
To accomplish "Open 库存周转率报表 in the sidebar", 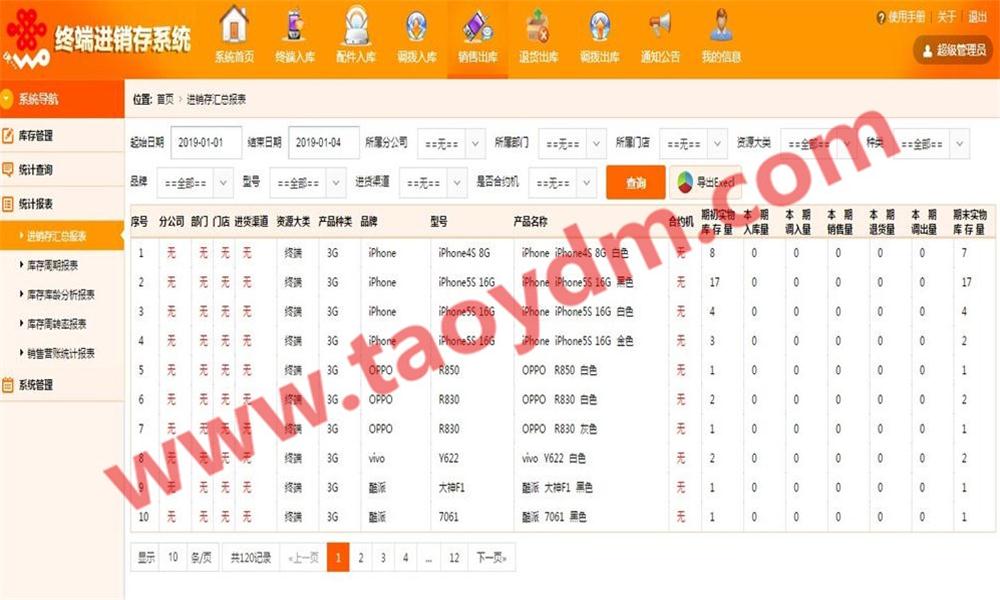I will coord(57,324).
